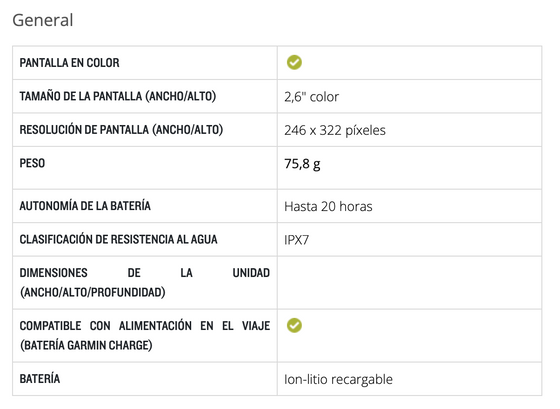
Task: Click the 246 x 322 píxeles value
Action: [x=335, y=130]
